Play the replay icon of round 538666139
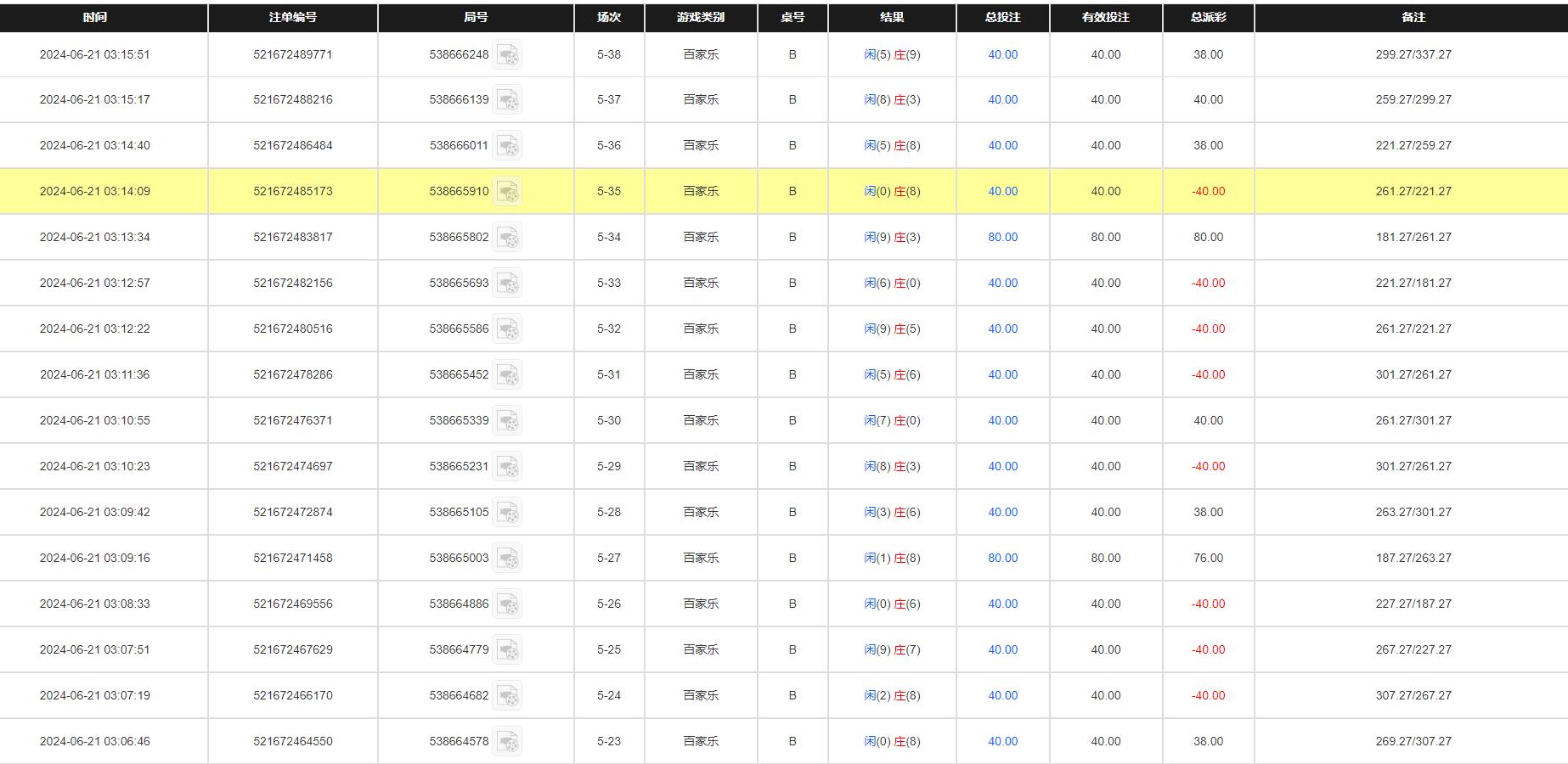The image size is (1568, 764). (x=510, y=101)
